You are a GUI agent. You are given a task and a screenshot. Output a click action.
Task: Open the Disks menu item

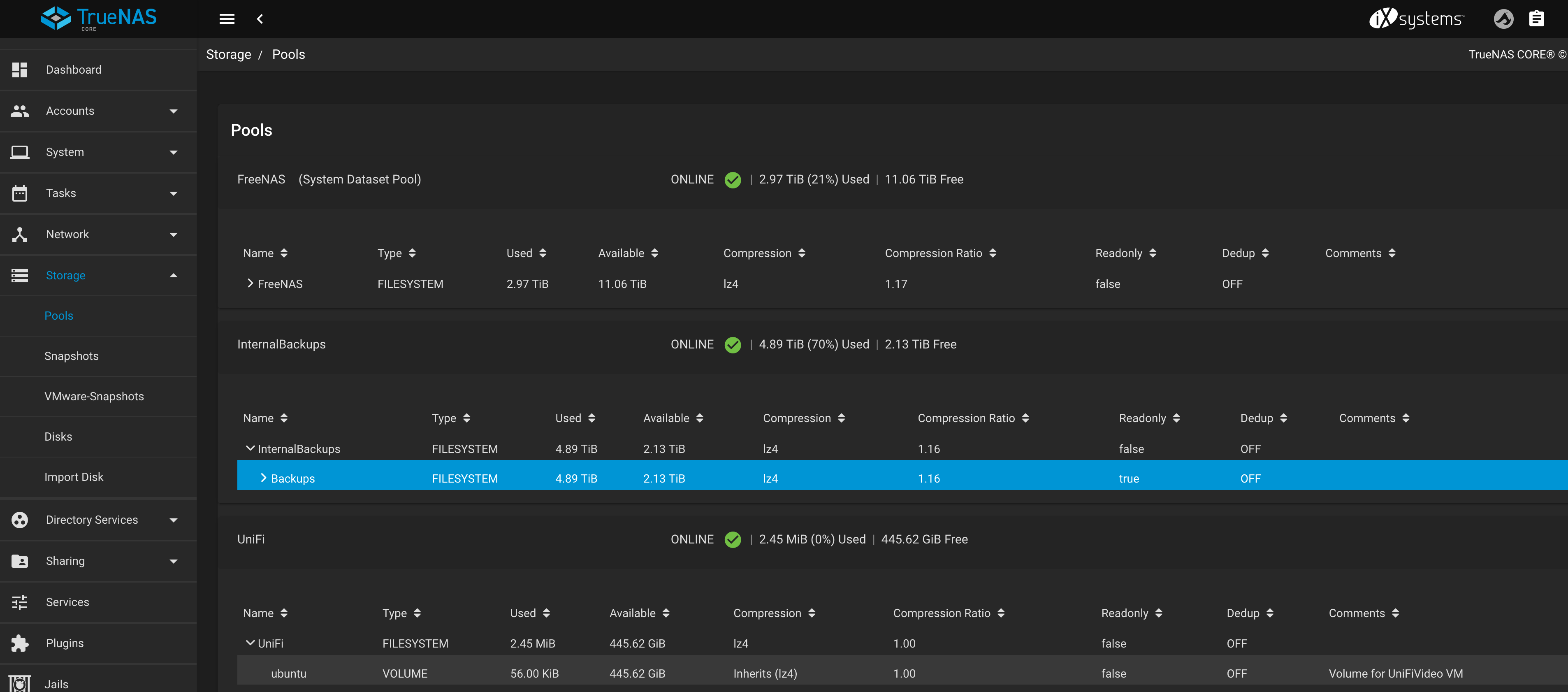pyautogui.click(x=58, y=437)
